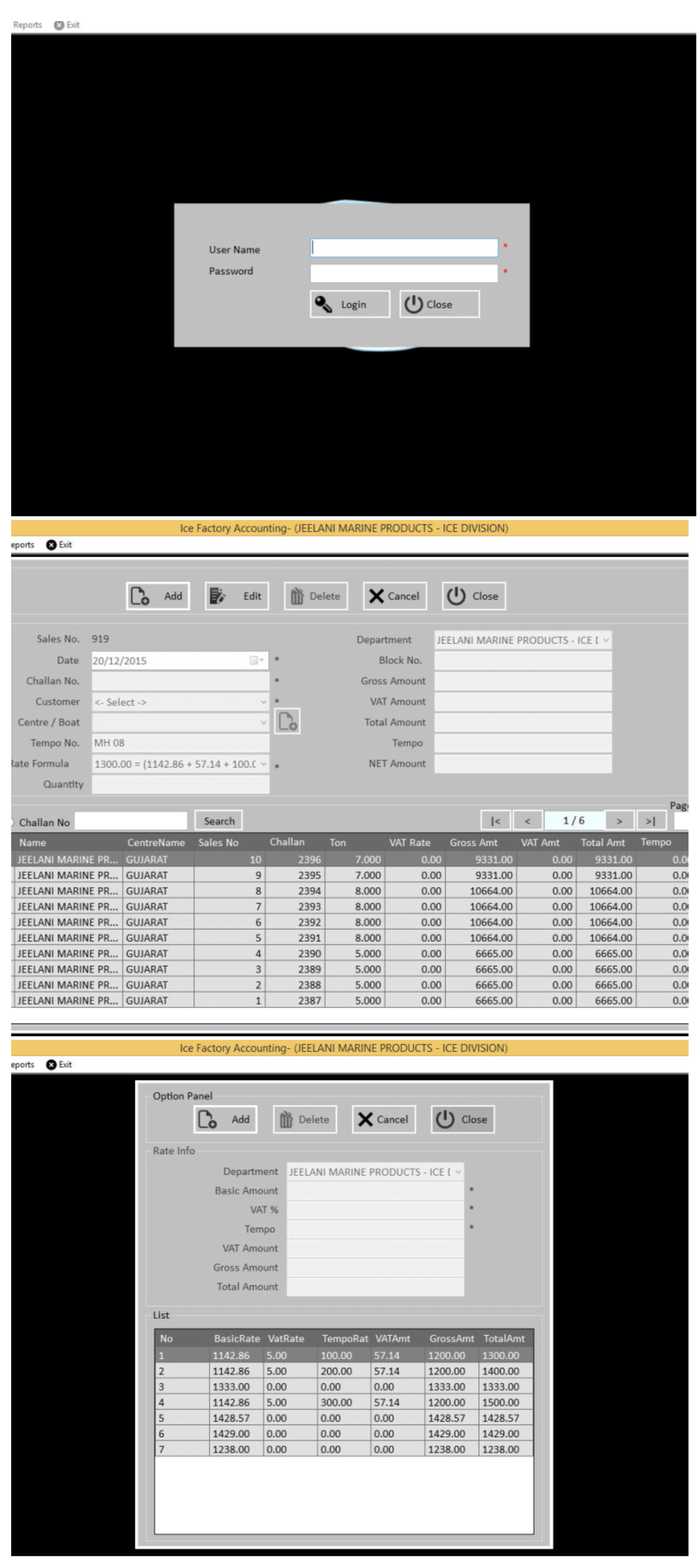
Task: Focus the VAT % field
Action: [375, 1210]
